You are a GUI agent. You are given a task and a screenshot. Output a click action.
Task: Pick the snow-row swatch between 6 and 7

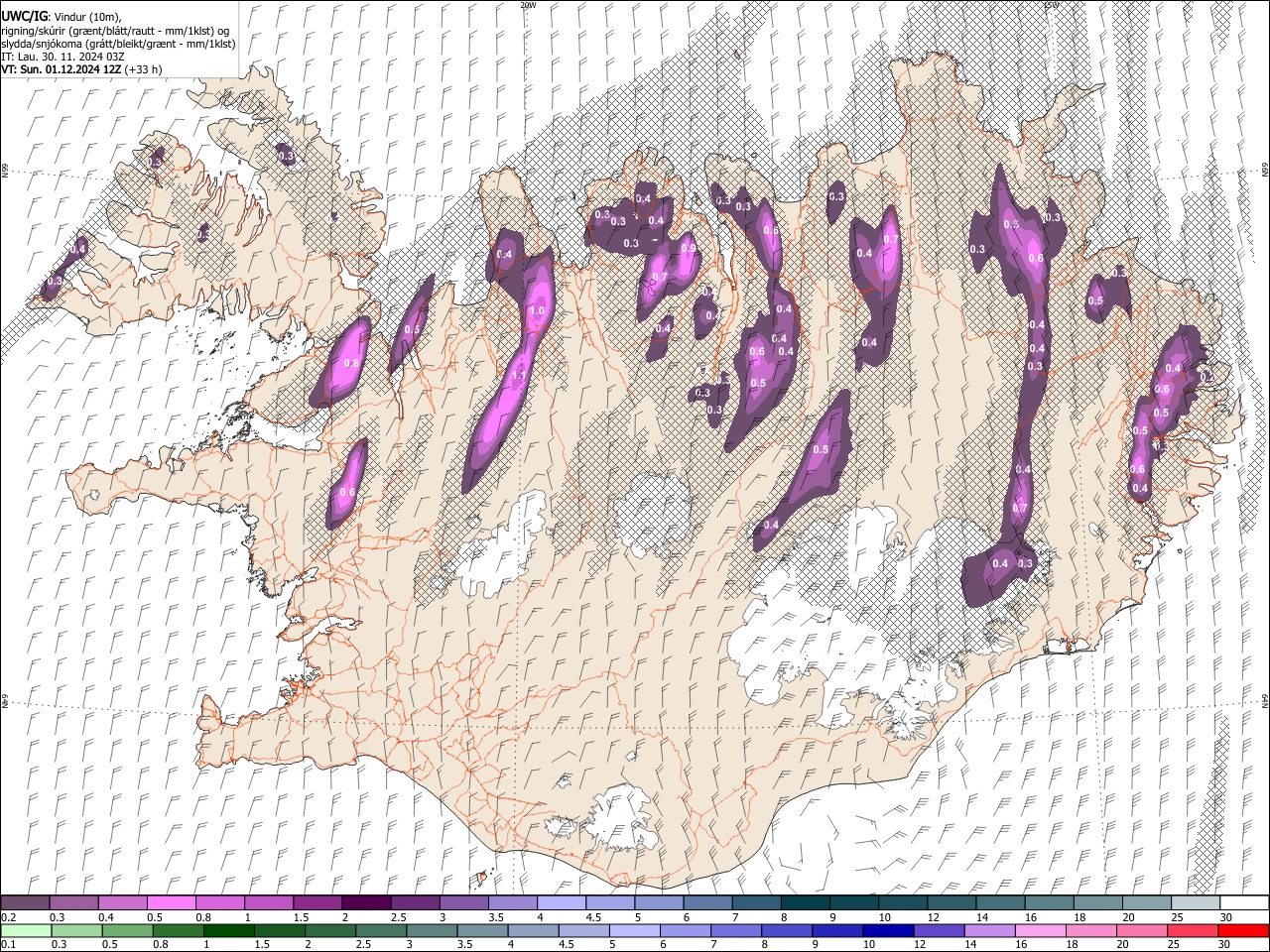[x=707, y=903]
